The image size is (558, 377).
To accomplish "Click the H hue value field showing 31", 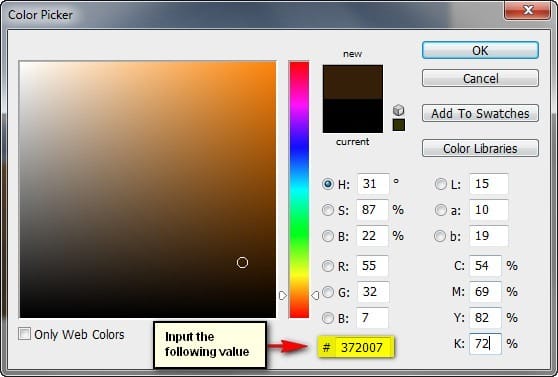I will coord(373,184).
